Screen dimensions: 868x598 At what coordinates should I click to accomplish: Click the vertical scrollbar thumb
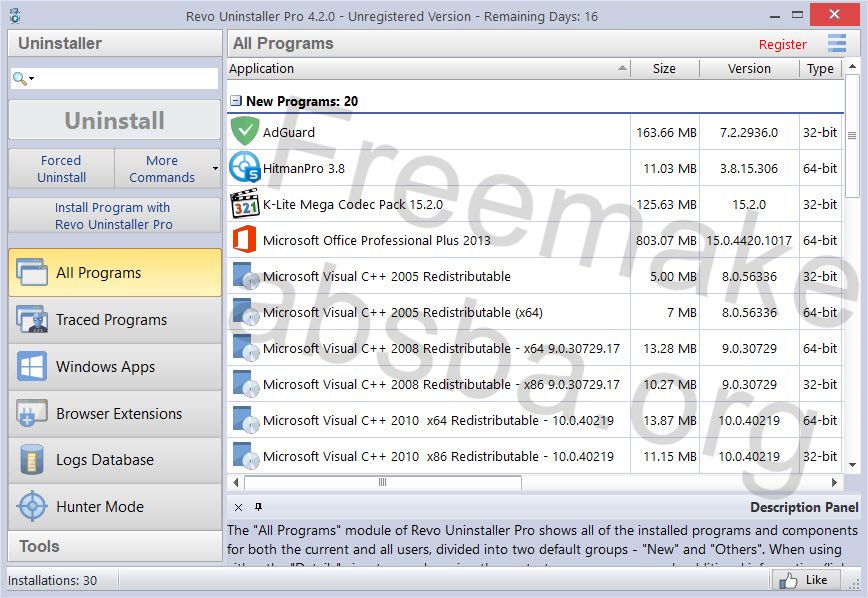(x=852, y=136)
